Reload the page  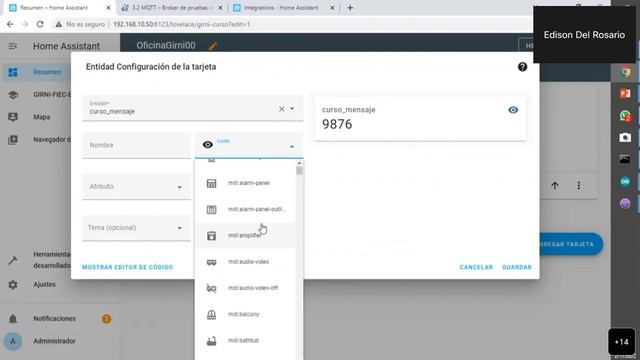point(40,24)
